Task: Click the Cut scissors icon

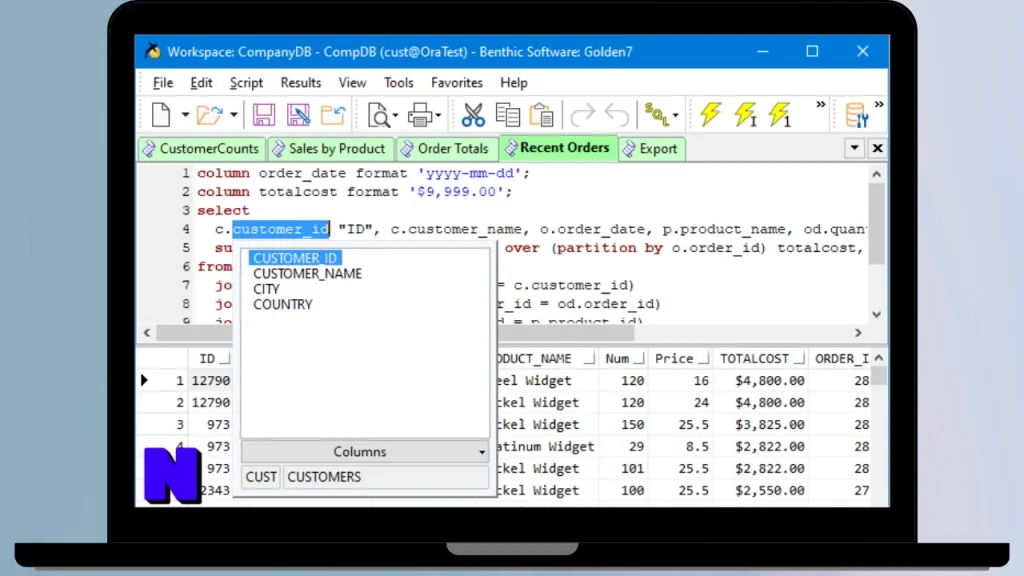Action: tap(473, 115)
